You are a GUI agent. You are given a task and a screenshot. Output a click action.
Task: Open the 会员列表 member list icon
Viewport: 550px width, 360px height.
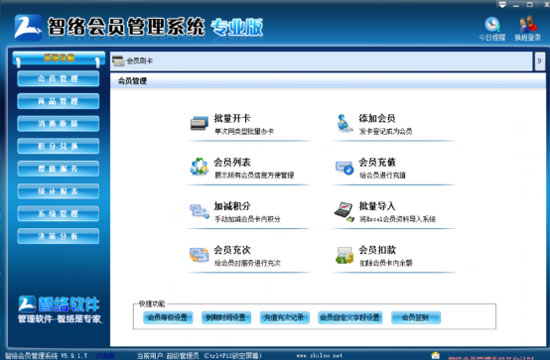pos(199,167)
